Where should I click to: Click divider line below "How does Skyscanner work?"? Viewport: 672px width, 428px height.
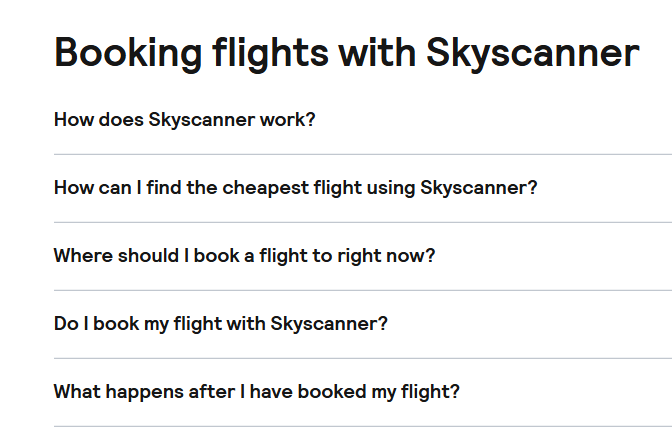pyautogui.click(x=362, y=154)
